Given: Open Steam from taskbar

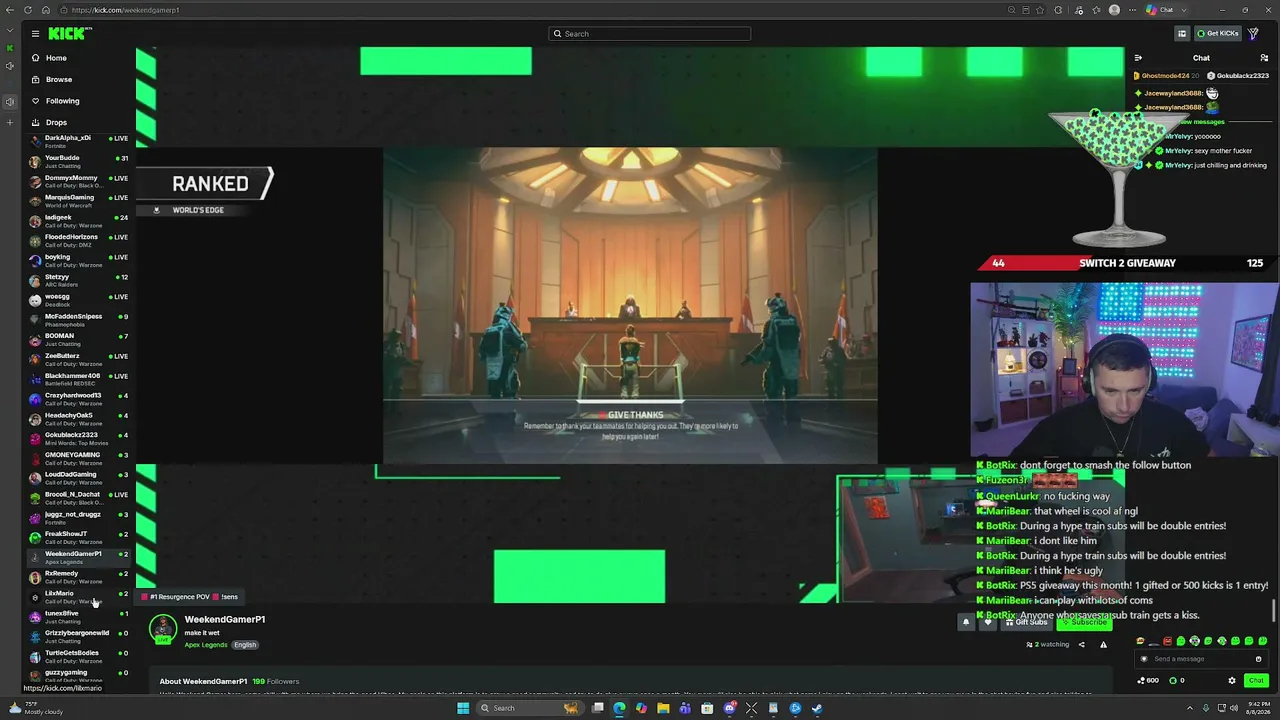Looking at the screenshot, I should coord(817,708).
